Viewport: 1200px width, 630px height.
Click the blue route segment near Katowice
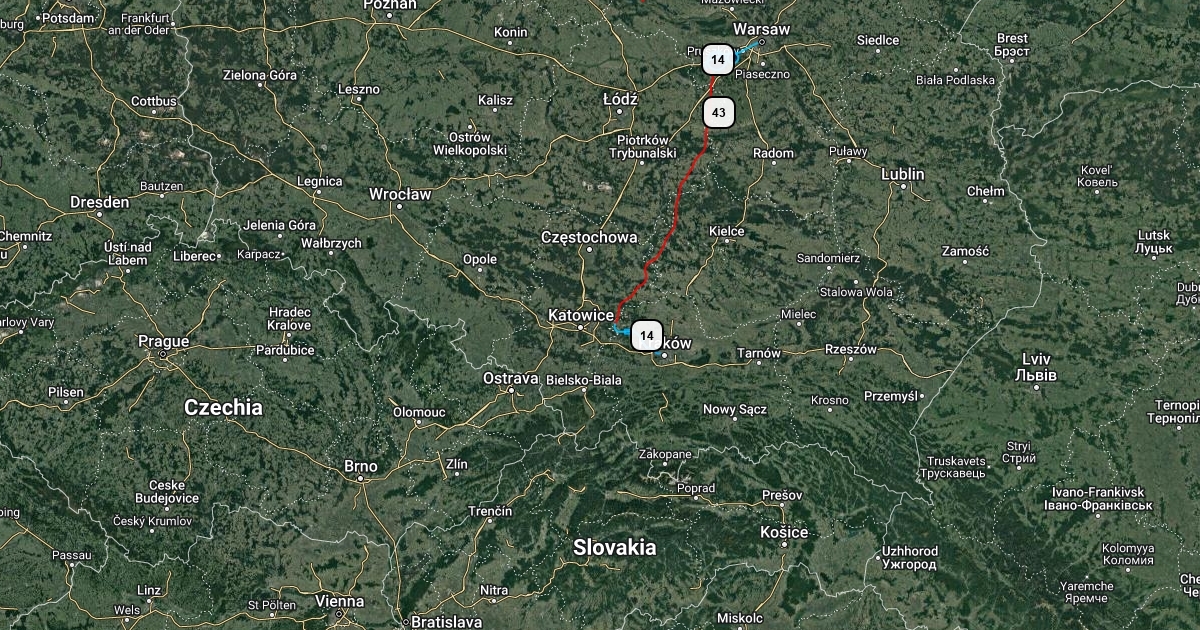[x=621, y=328]
